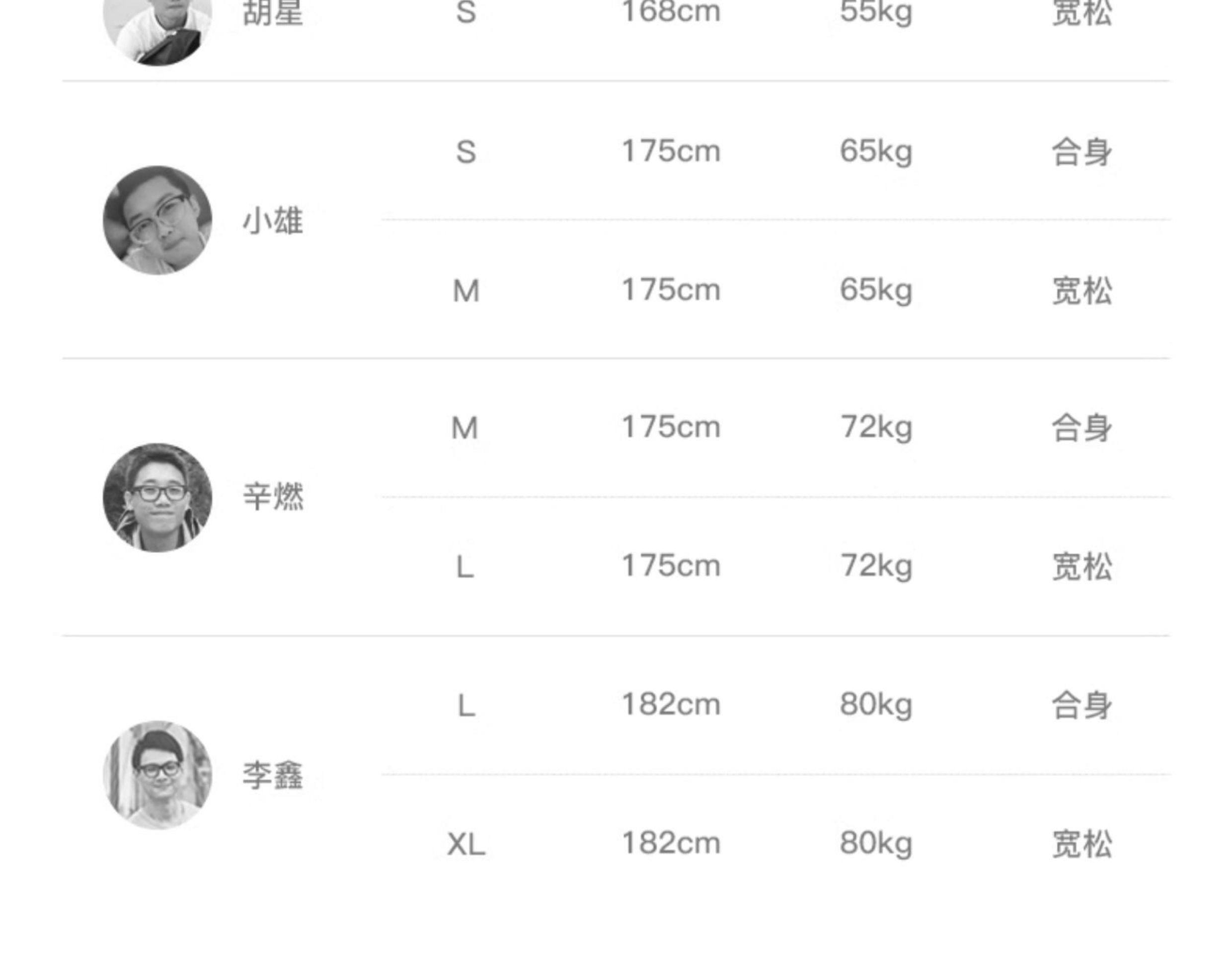Click the name label 辛燃
This screenshot has width=1232, height=956.
[x=273, y=497]
